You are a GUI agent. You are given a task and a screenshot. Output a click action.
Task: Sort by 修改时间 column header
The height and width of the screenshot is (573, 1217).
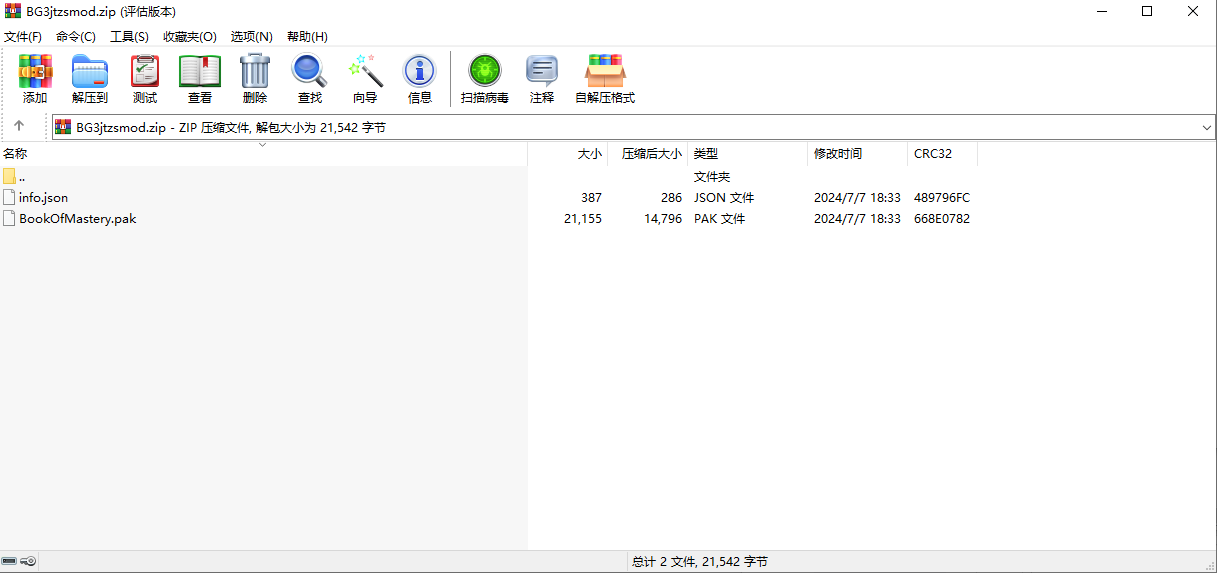[x=857, y=154]
